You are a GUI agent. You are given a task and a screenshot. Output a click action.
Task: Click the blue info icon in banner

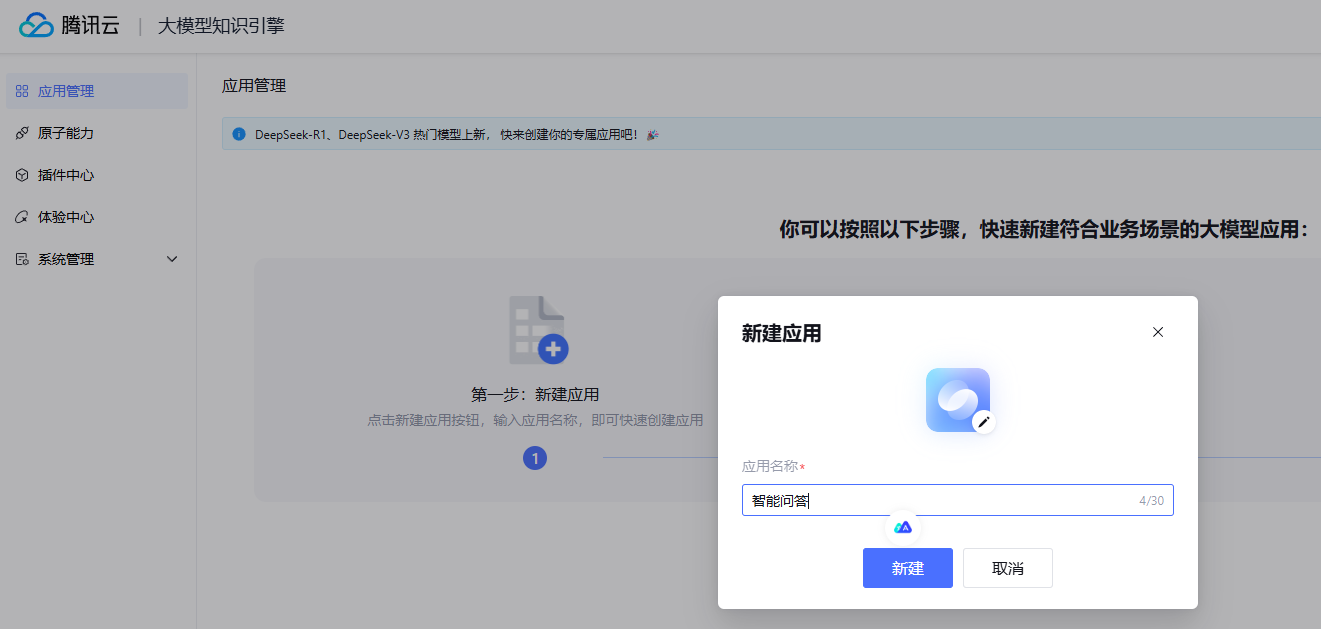click(238, 134)
